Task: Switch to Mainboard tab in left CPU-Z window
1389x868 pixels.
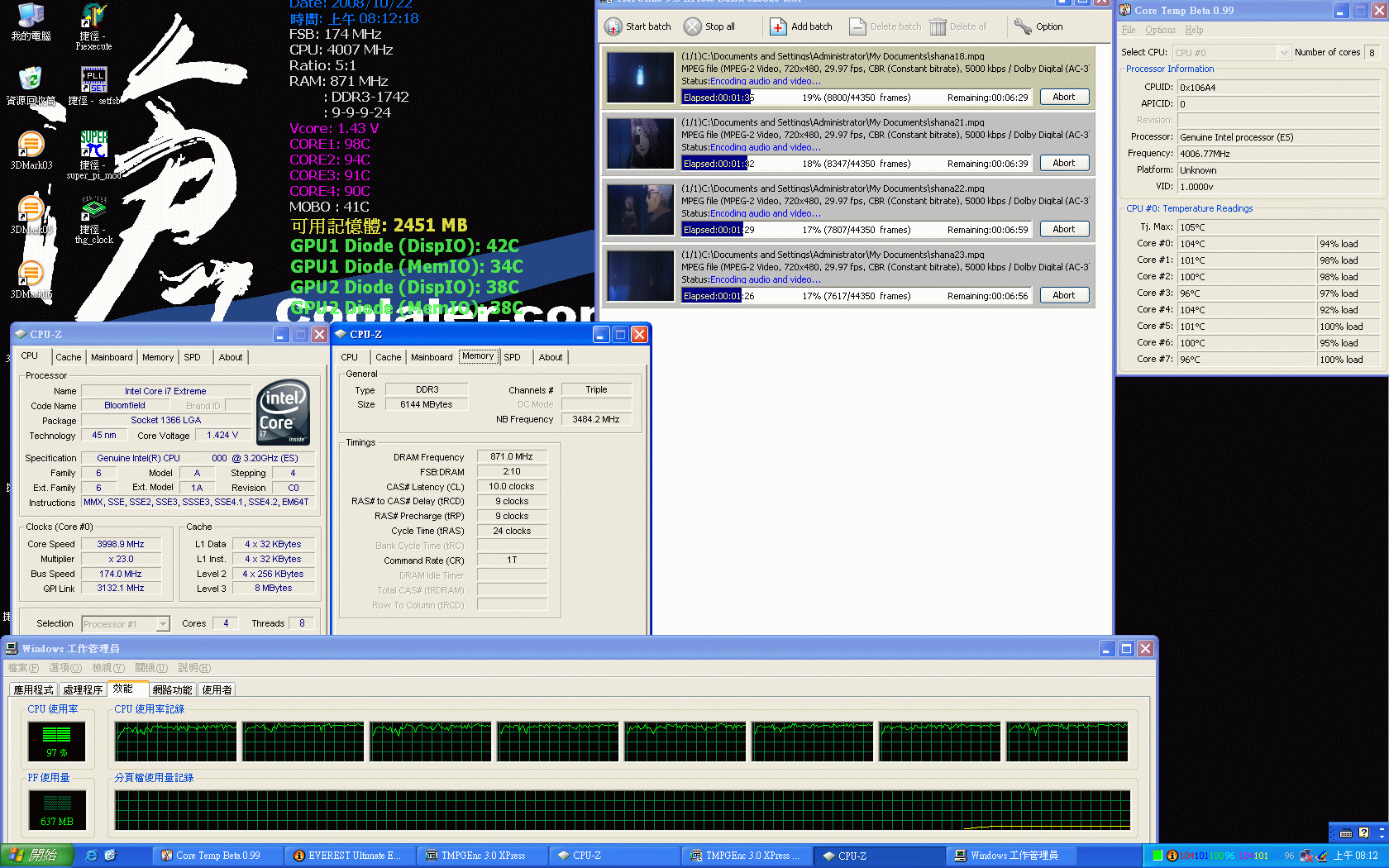Action: [x=112, y=357]
